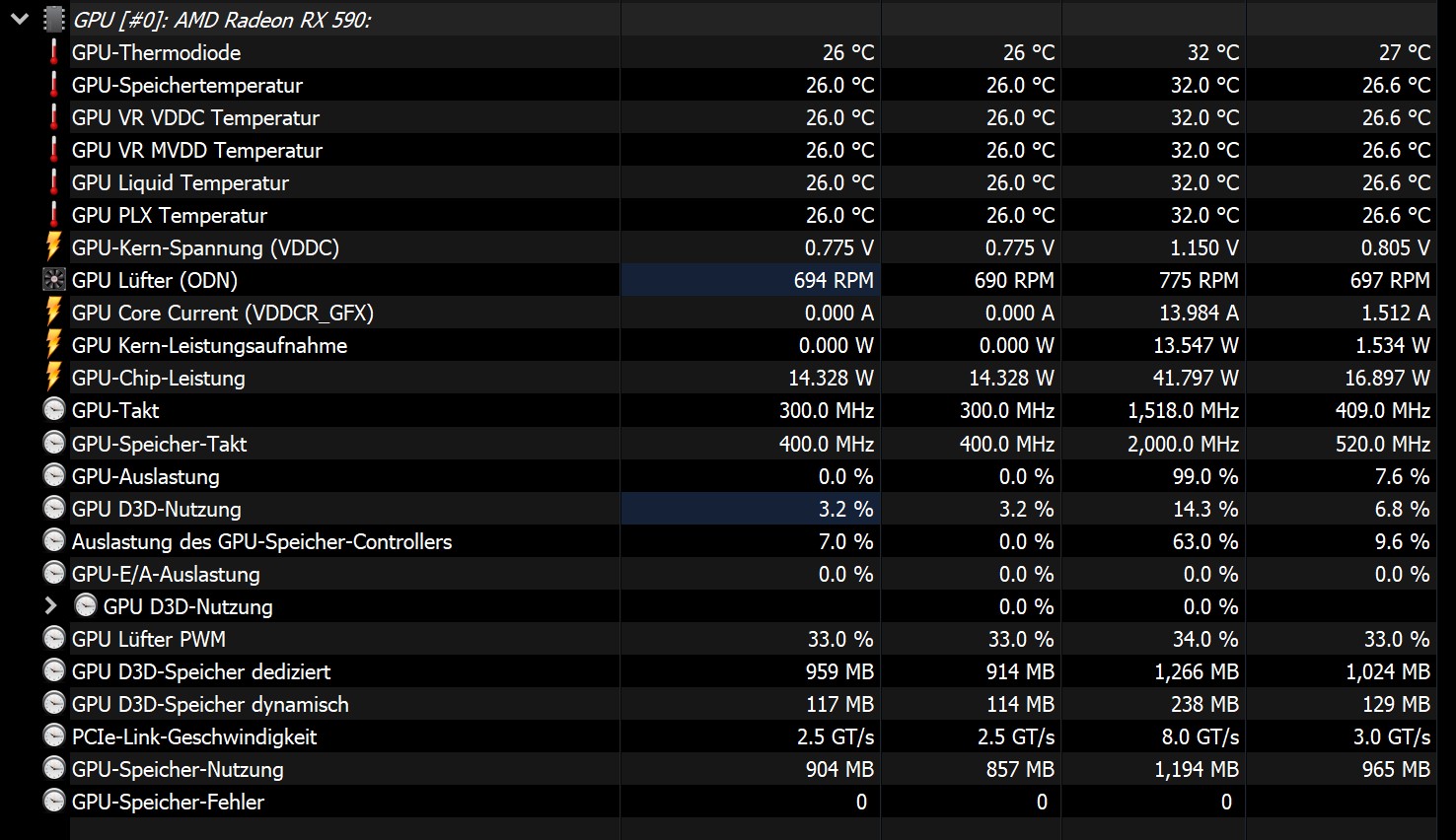Select the GPU-Speicher-Nutzung label
Image resolution: width=1456 pixels, height=840 pixels.
point(178,769)
